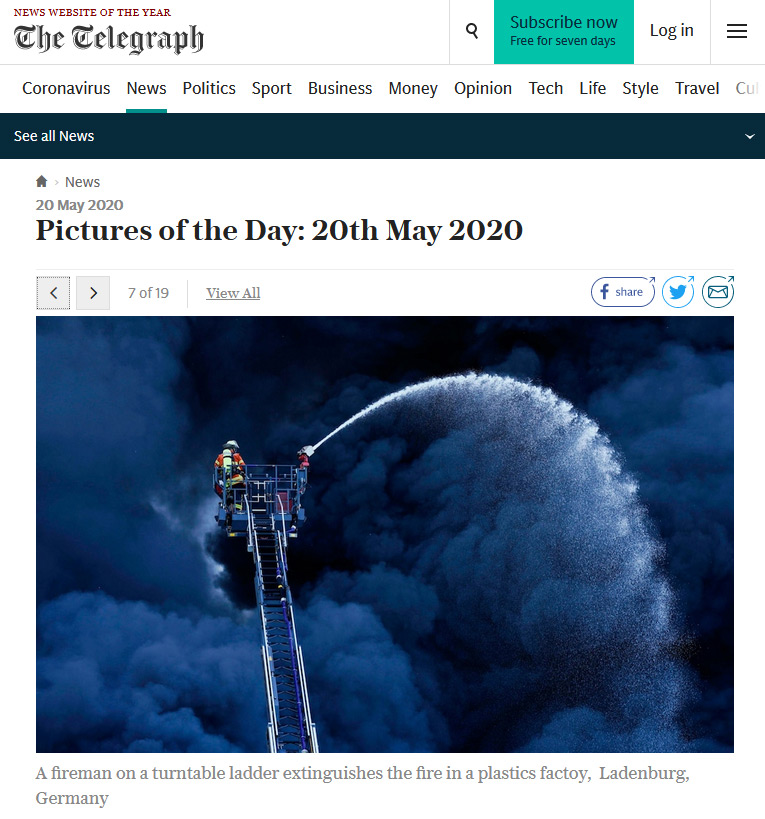This screenshot has width=765, height=819.
Task: Open the search magnifier icon
Action: click(472, 31)
